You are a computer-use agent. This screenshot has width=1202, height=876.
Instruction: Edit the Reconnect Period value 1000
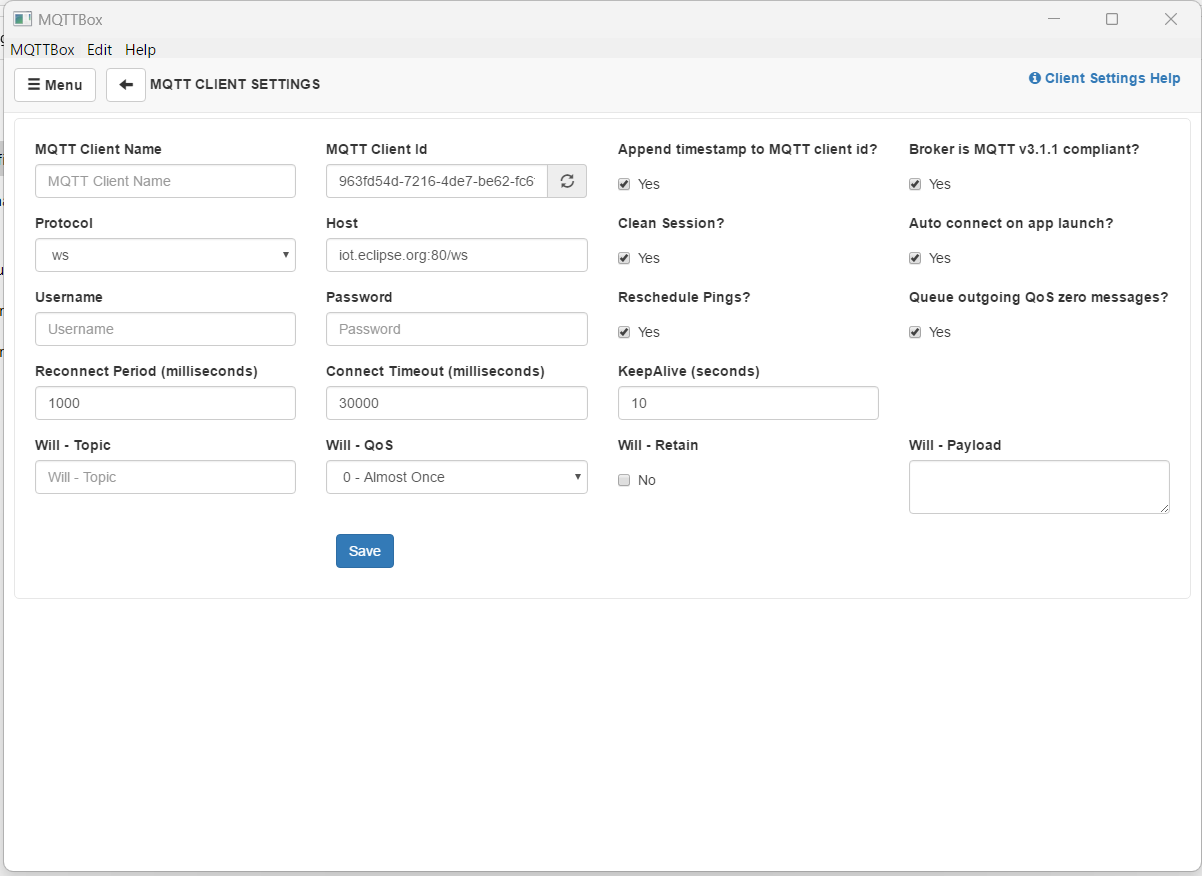click(x=165, y=403)
